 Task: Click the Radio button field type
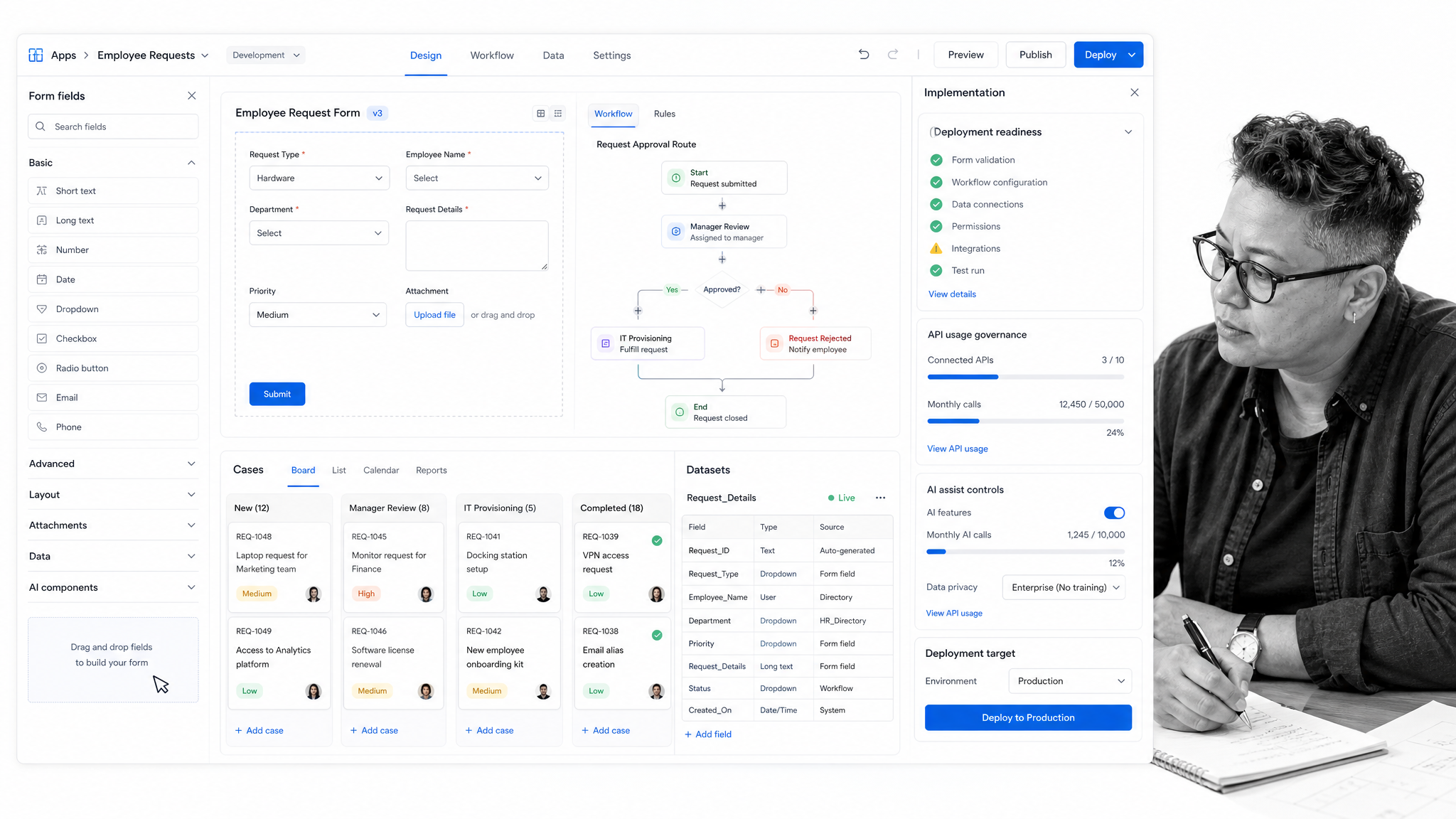[x=113, y=368]
